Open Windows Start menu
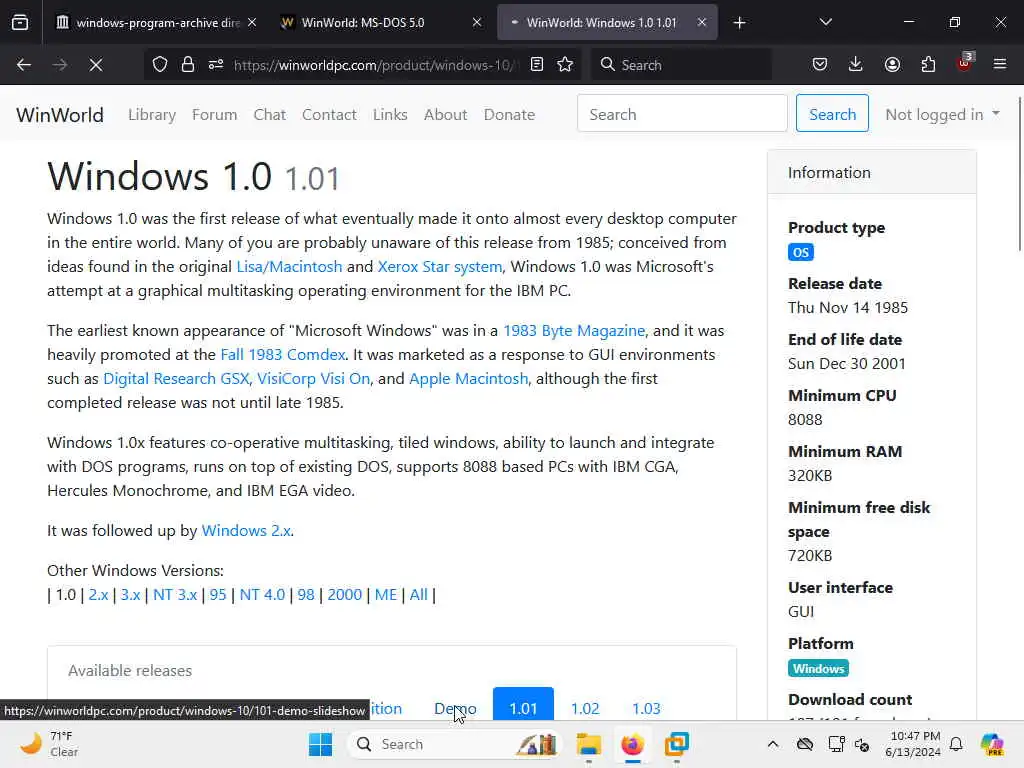The width and height of the screenshot is (1024, 768). pos(320,744)
